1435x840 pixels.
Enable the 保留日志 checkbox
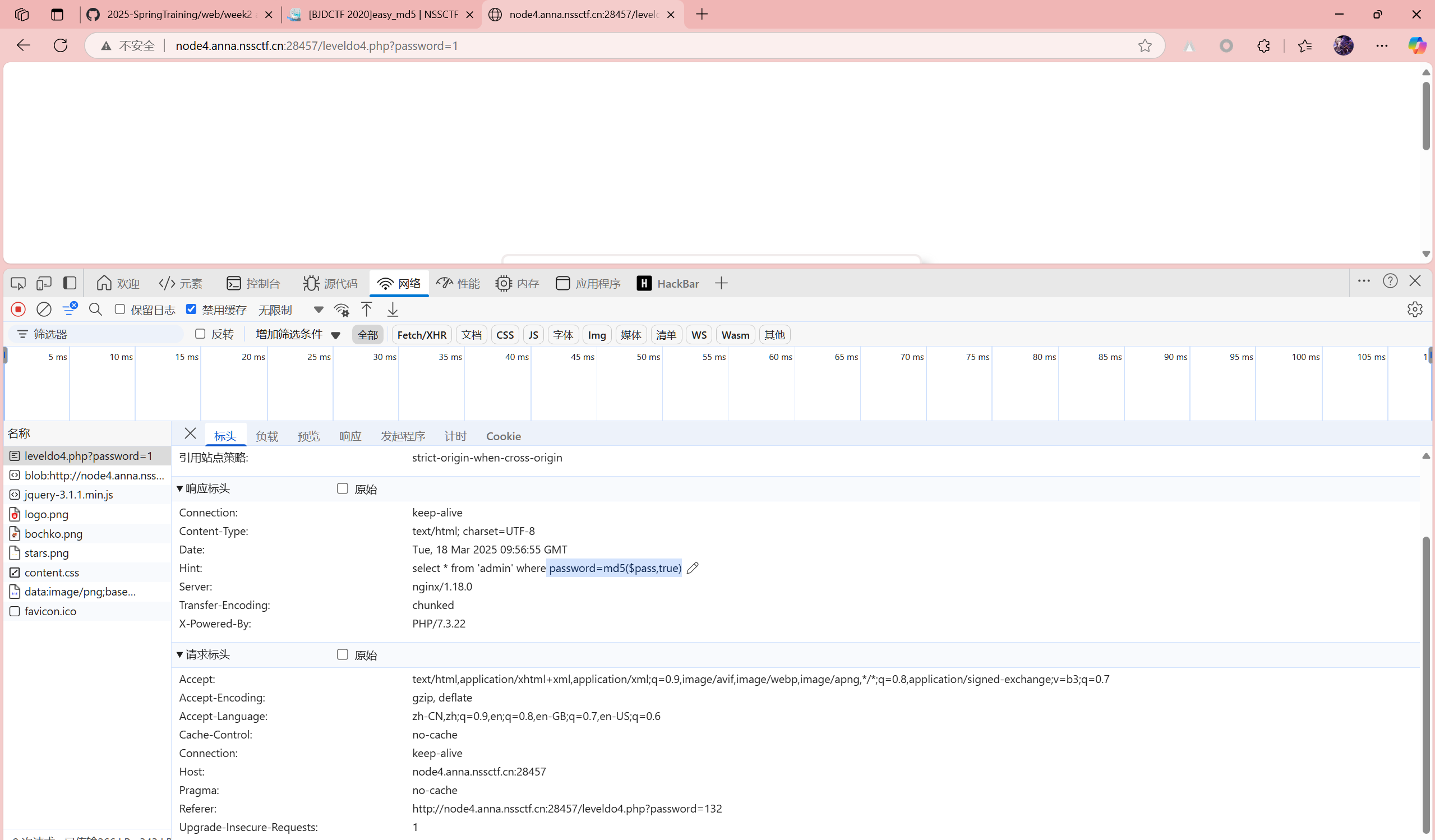point(120,308)
